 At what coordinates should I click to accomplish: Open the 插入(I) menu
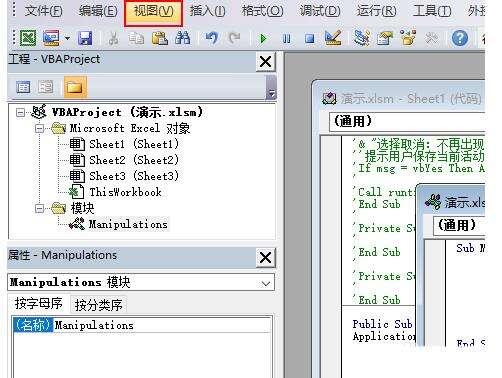pos(207,11)
